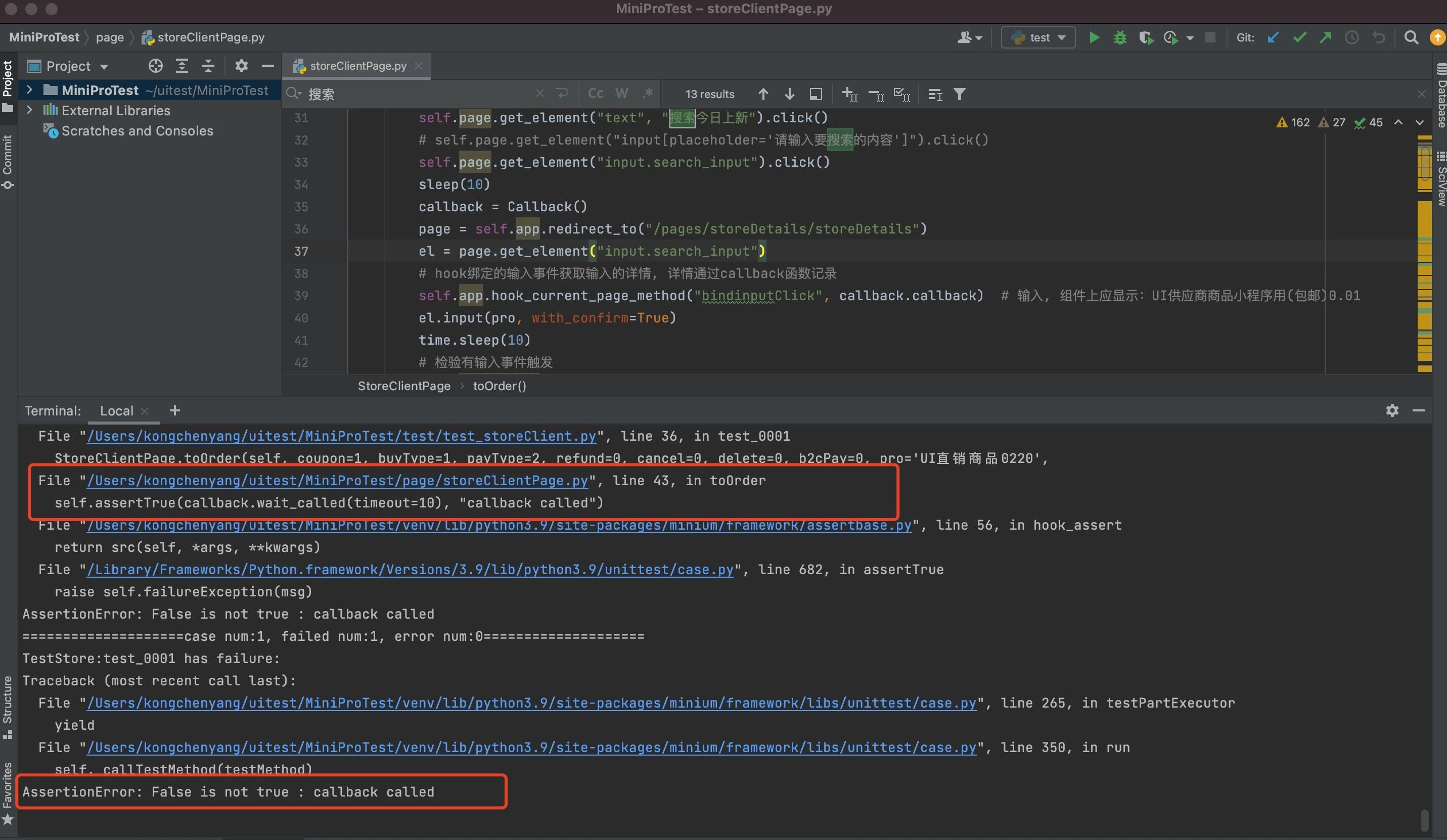Push commits with the Git push arrow

click(1325, 38)
